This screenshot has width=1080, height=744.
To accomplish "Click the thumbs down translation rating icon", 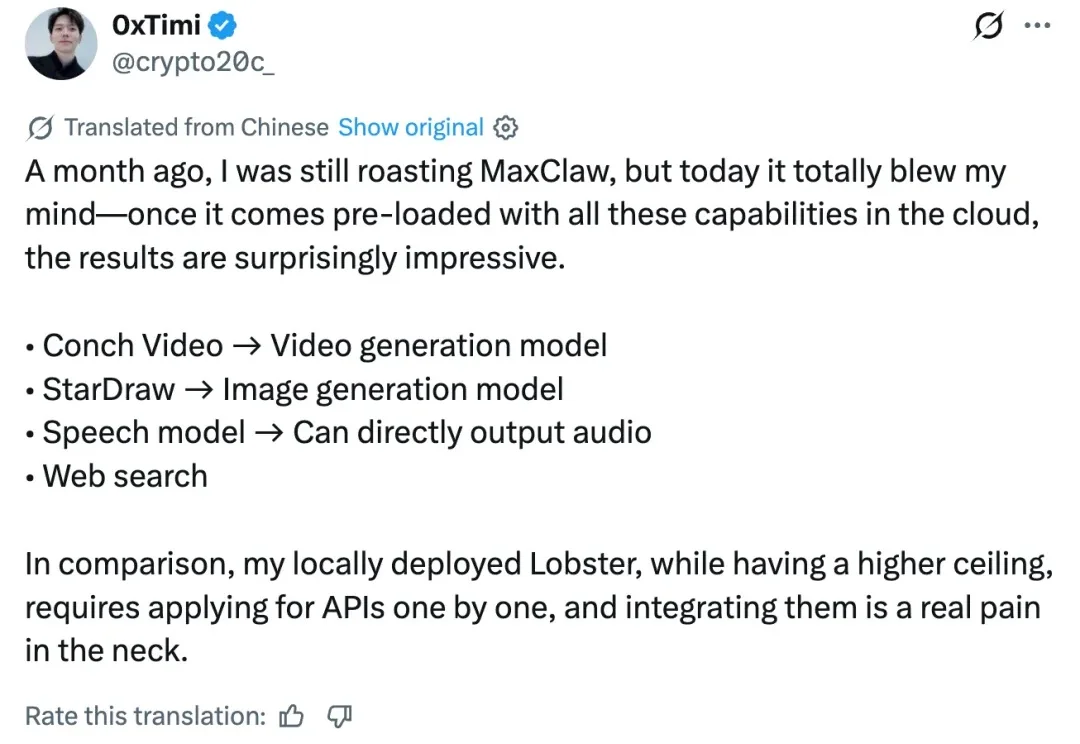I will [340, 716].
